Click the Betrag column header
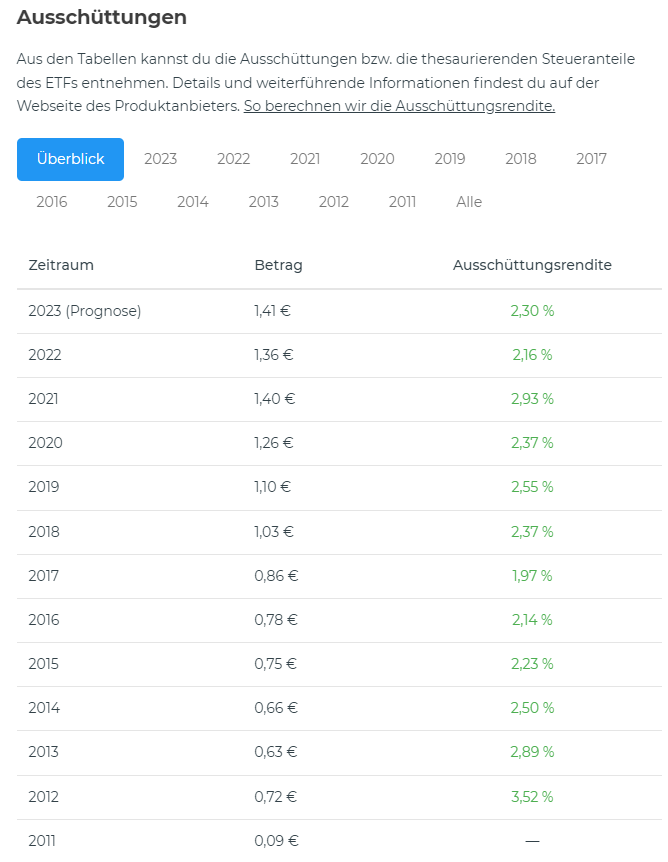The width and height of the screenshot is (668, 862). tap(278, 265)
